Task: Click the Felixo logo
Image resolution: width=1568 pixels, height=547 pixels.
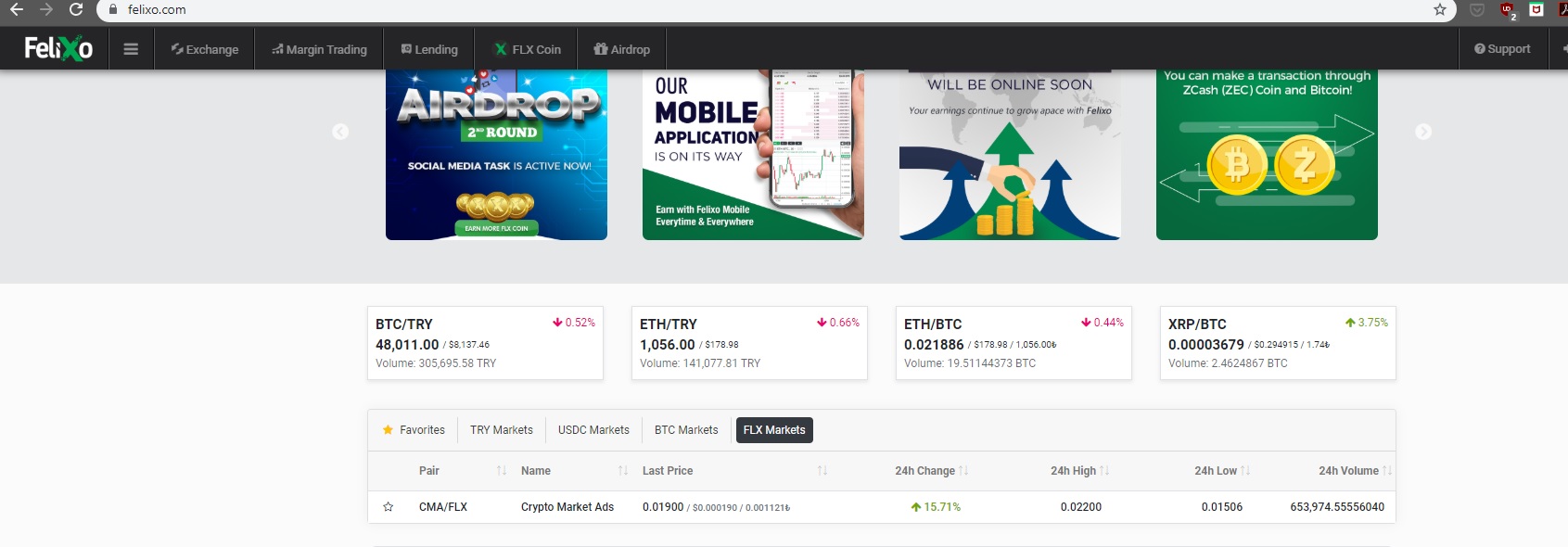Action: coord(58,48)
